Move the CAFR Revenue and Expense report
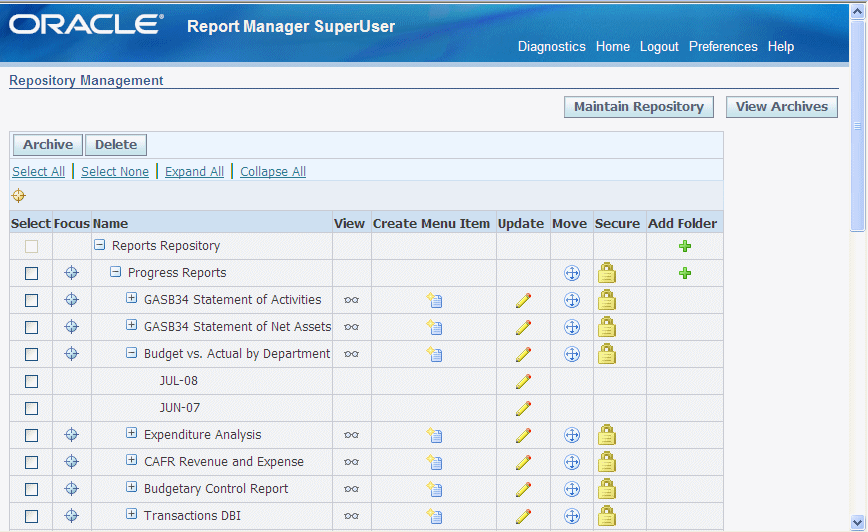 572,462
